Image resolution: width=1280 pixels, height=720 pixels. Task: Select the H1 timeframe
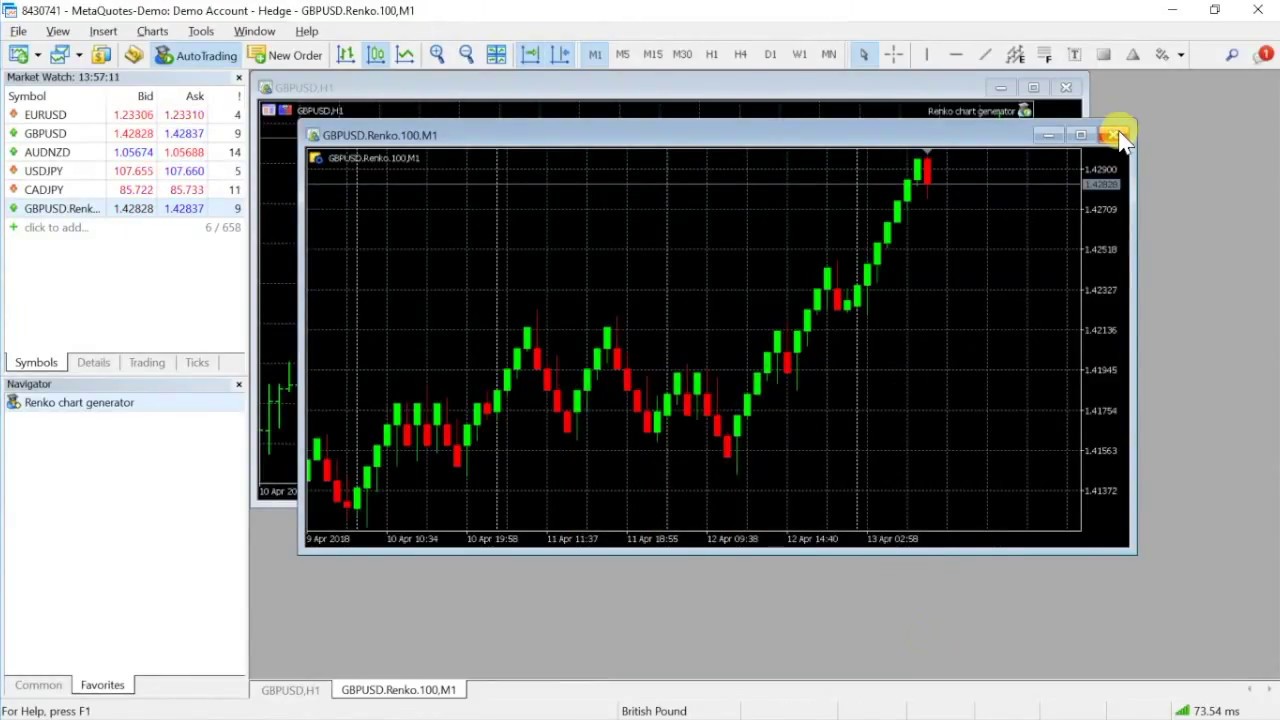712,55
